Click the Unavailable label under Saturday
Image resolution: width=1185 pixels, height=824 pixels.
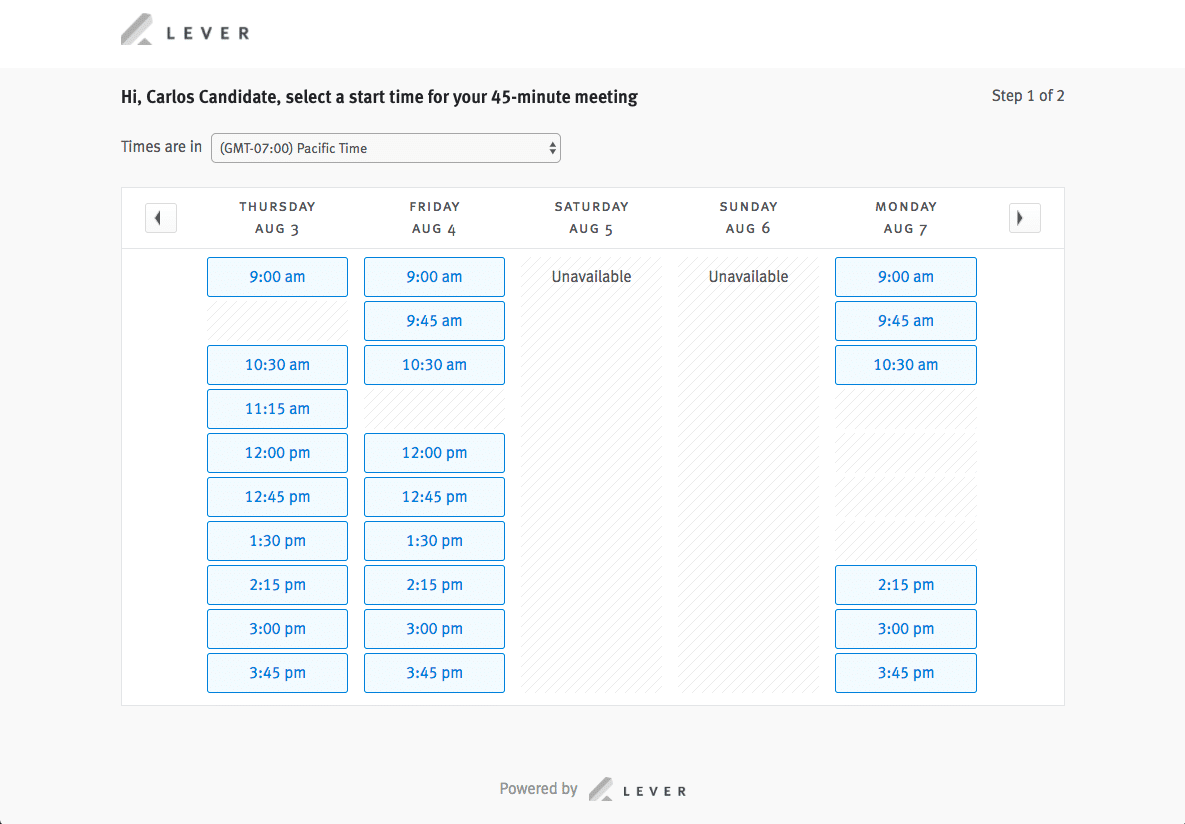[x=592, y=277]
